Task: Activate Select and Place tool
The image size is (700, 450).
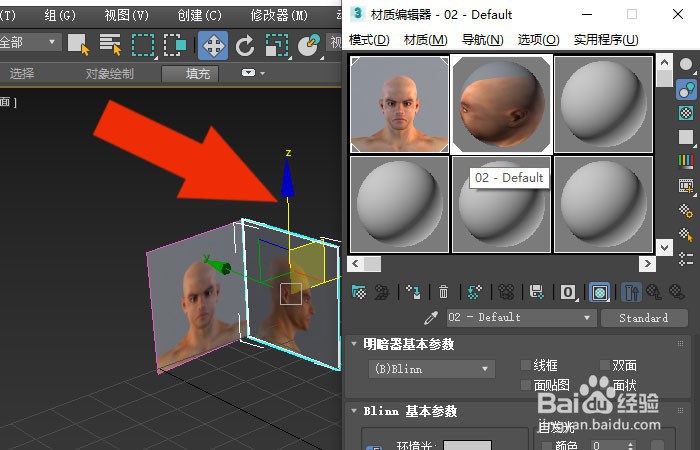Action: coord(310,46)
